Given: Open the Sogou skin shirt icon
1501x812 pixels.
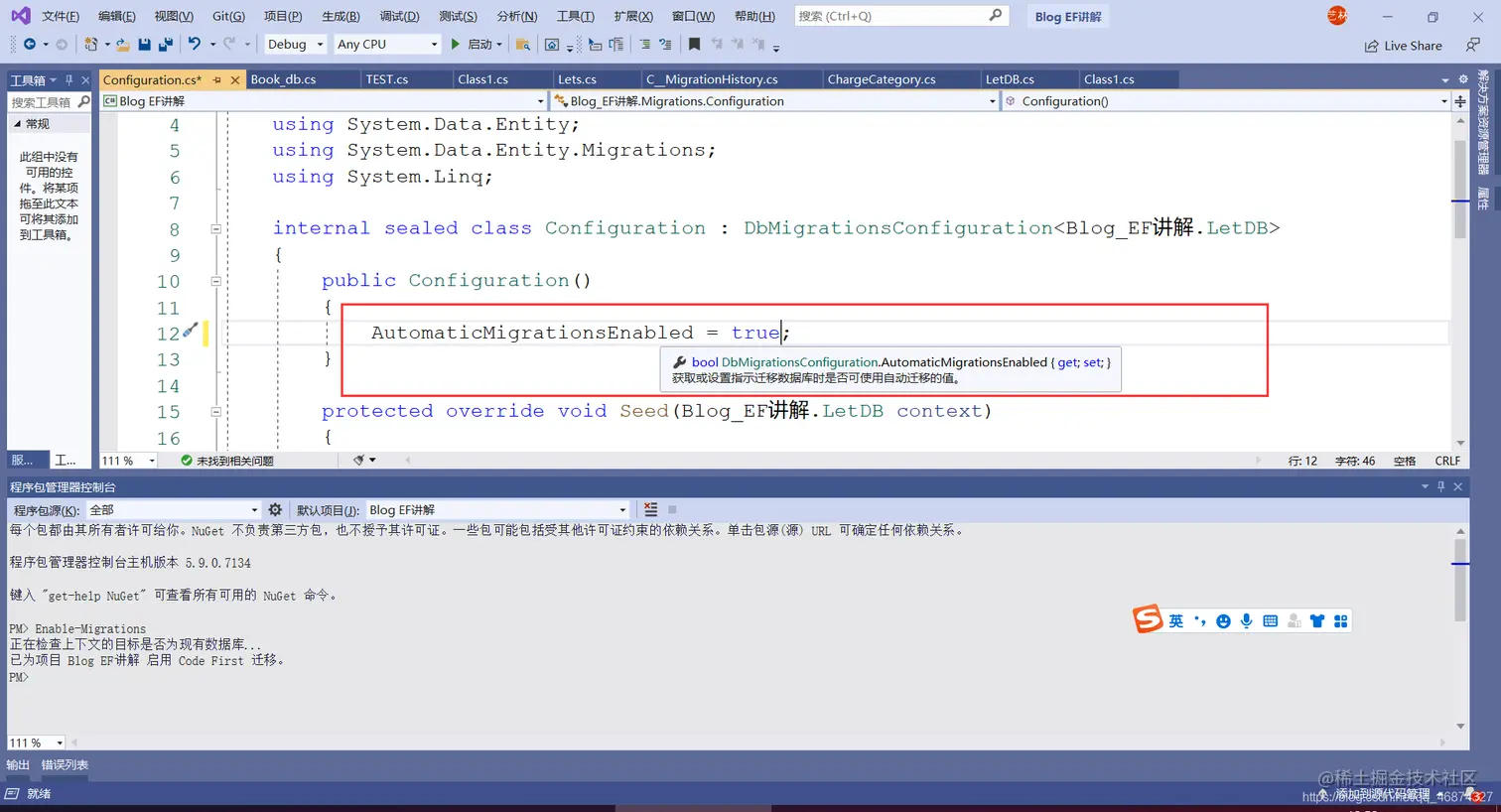Looking at the screenshot, I should [1317, 621].
